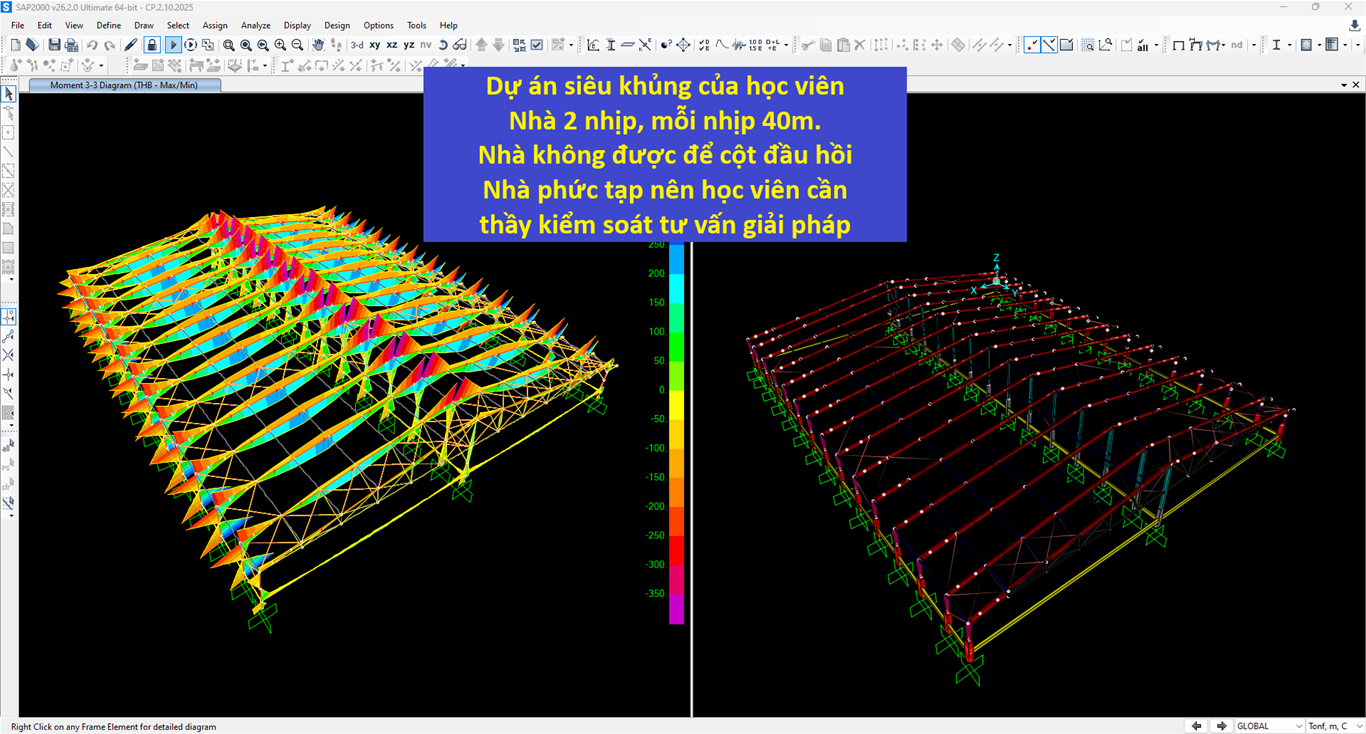Click the left arrow button in status bar
1366x734 pixels.
pyautogui.click(x=1196, y=726)
